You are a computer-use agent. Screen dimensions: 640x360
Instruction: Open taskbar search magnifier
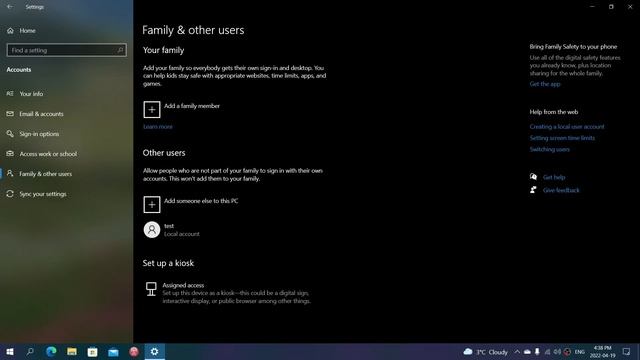click(30, 351)
